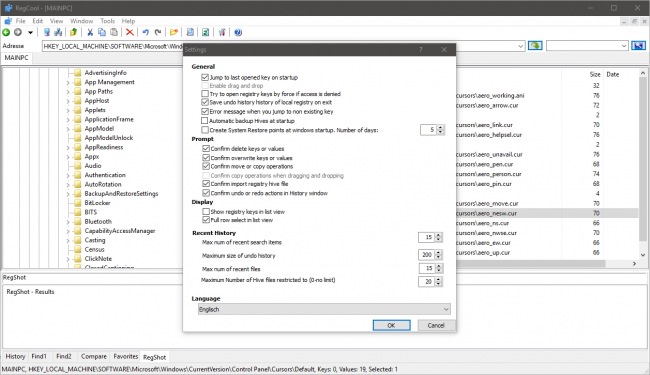The image size is (650, 375).
Task: Enable Try to open registry keys by force
Action: [204, 94]
